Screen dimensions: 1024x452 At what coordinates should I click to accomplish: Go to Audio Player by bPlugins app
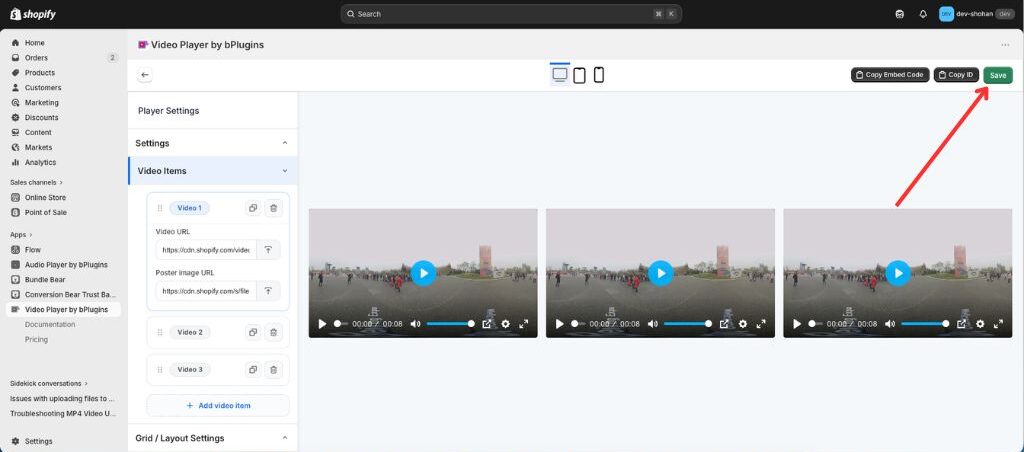pyautogui.click(x=66, y=264)
